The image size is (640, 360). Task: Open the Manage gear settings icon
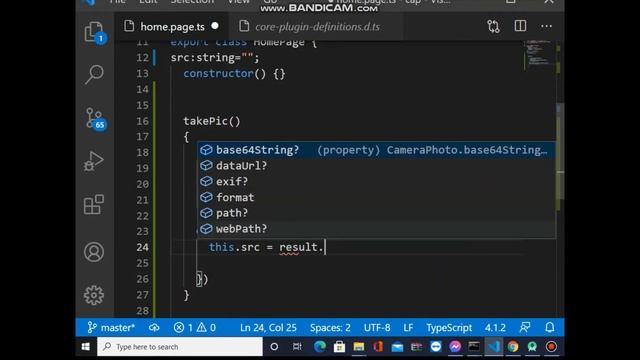point(94,295)
